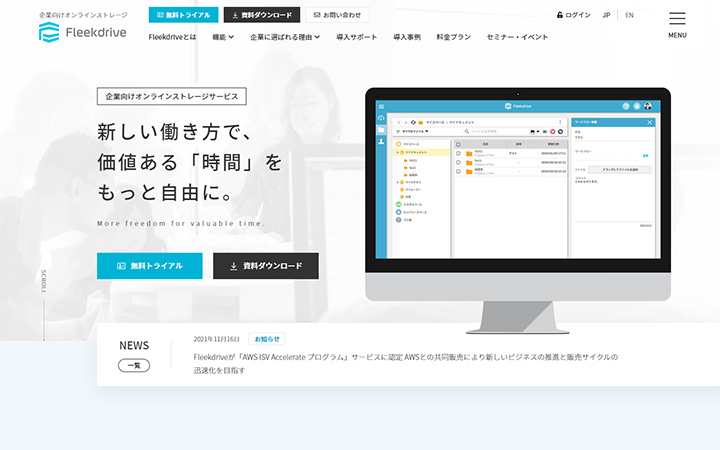Open the 料金プラン menu item
The width and height of the screenshot is (720, 450).
click(454, 37)
